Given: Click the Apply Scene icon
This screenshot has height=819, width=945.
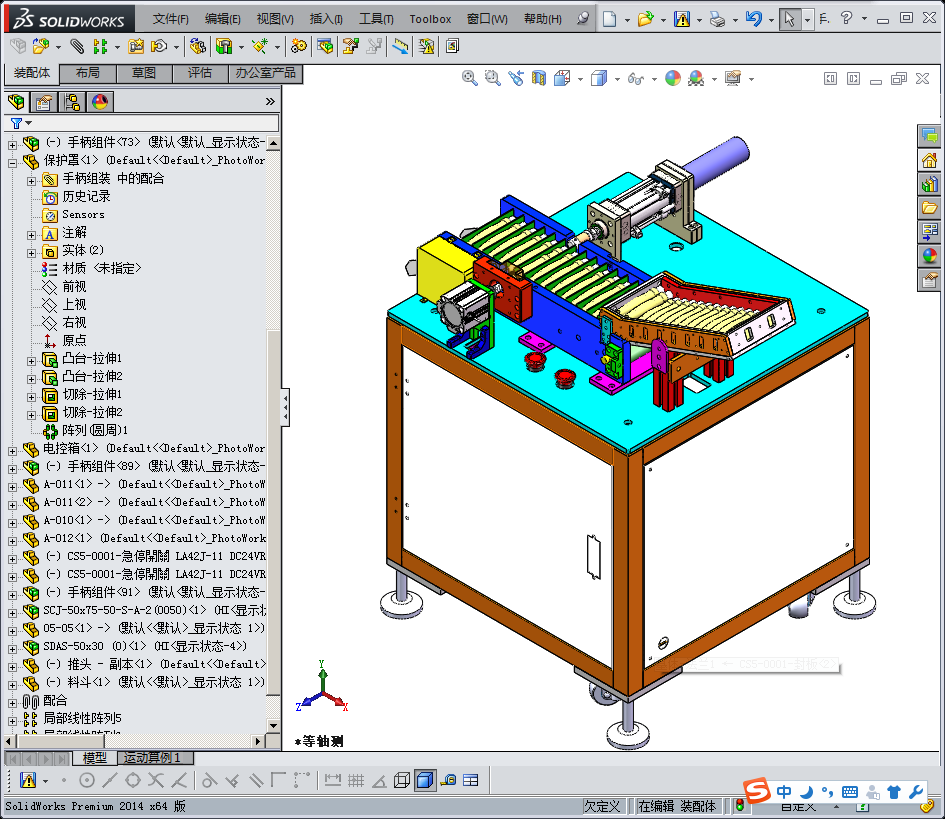Looking at the screenshot, I should pyautogui.click(x=696, y=78).
